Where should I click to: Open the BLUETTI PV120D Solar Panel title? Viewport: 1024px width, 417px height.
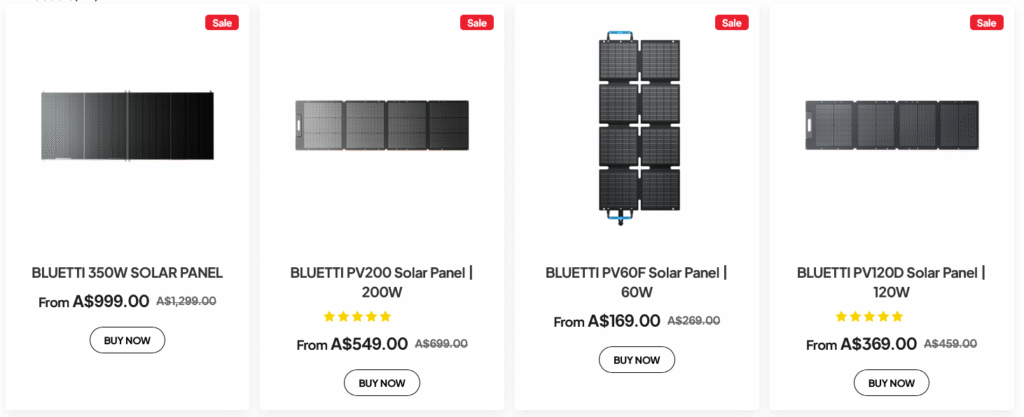[891, 282]
